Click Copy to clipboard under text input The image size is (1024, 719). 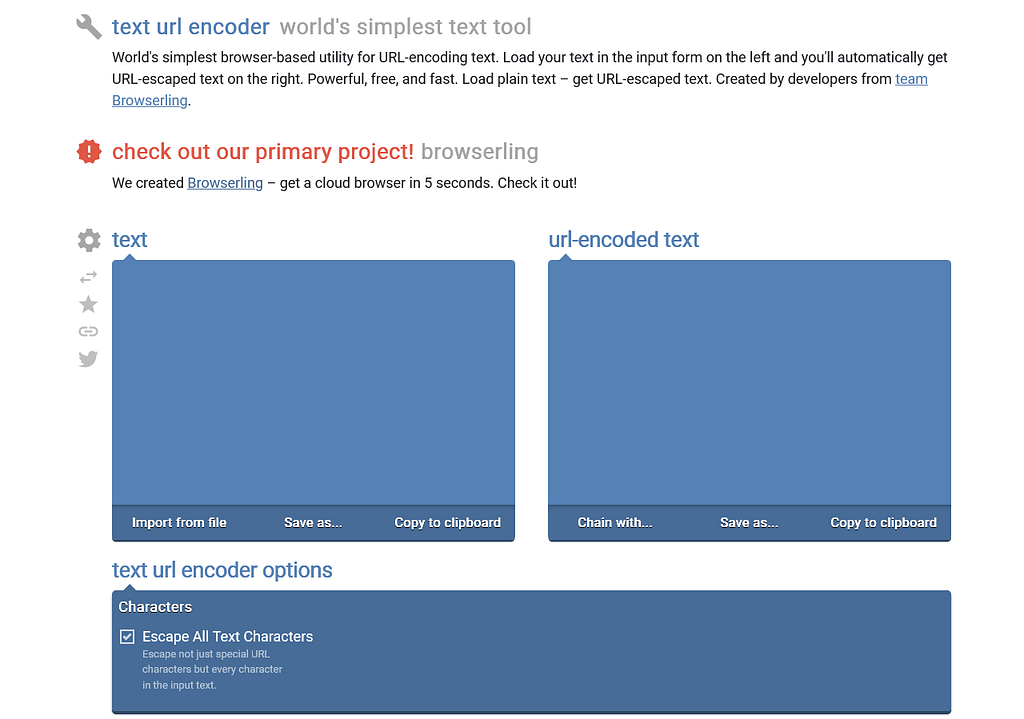click(447, 522)
